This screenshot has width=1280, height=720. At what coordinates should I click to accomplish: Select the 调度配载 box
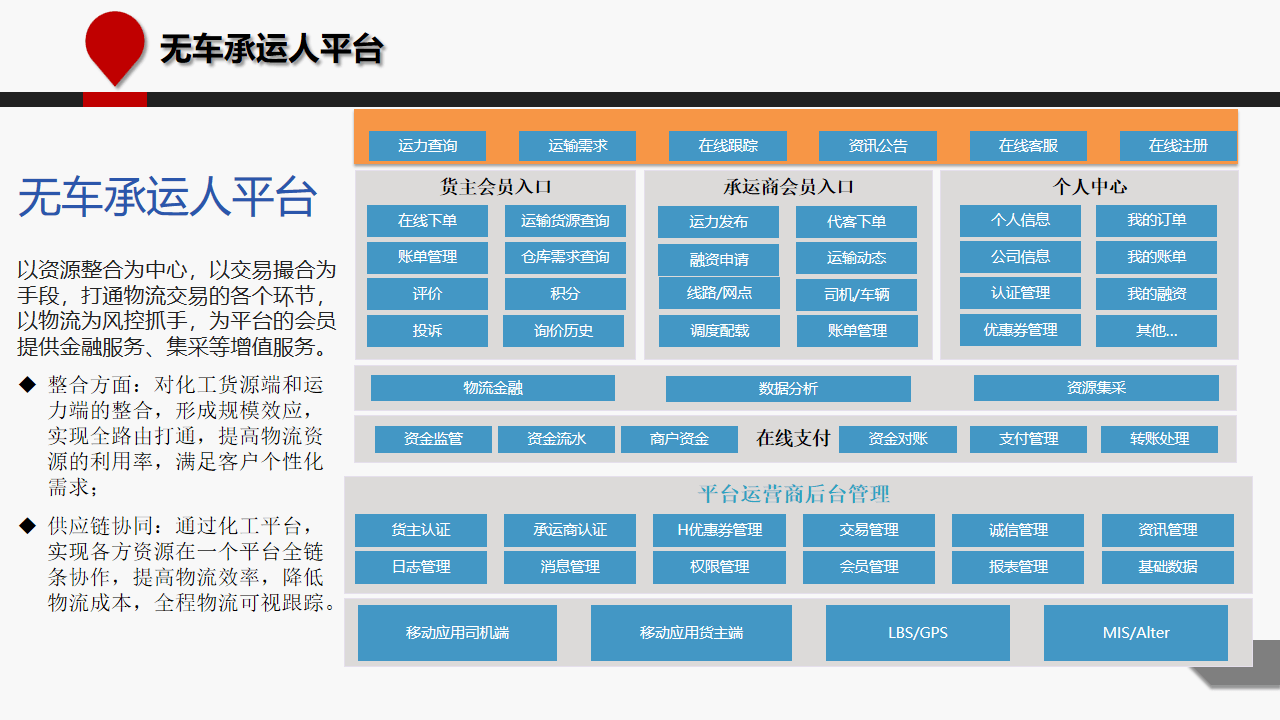[x=719, y=331]
